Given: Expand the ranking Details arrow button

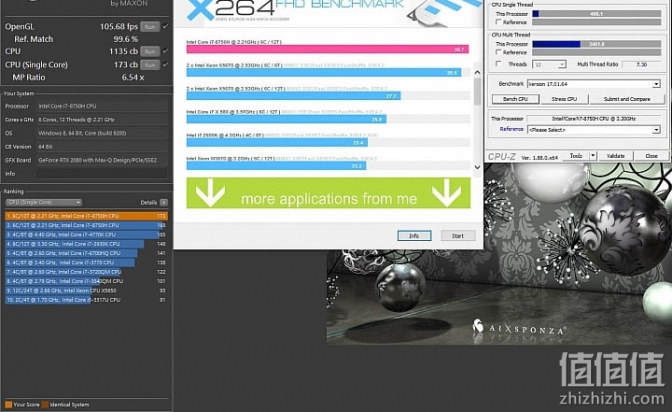Looking at the screenshot, I should 164,202.
